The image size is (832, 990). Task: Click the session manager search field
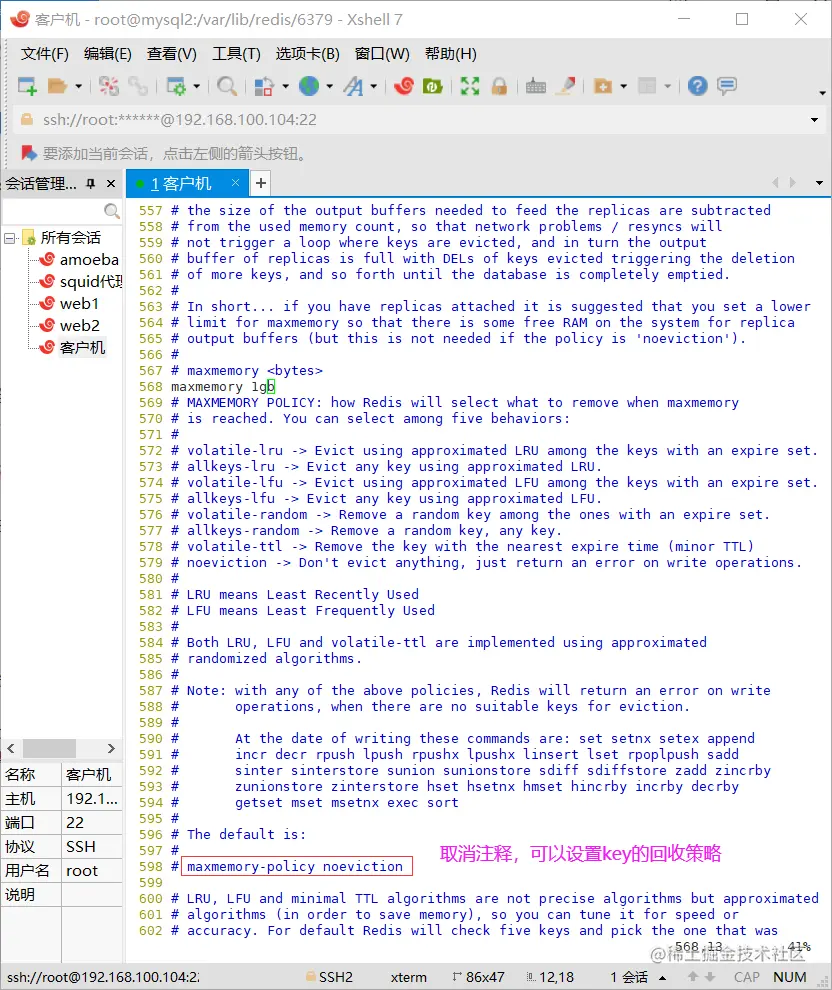click(61, 211)
